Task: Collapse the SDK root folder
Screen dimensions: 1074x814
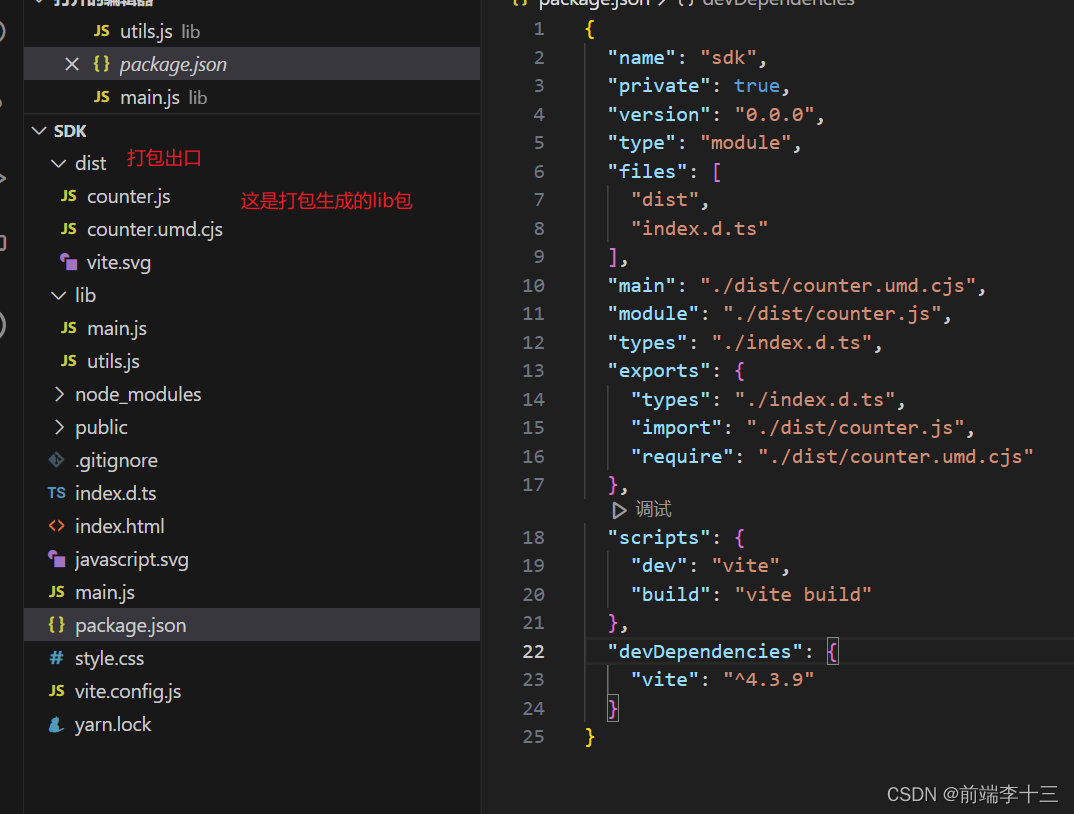Action: click(39, 130)
